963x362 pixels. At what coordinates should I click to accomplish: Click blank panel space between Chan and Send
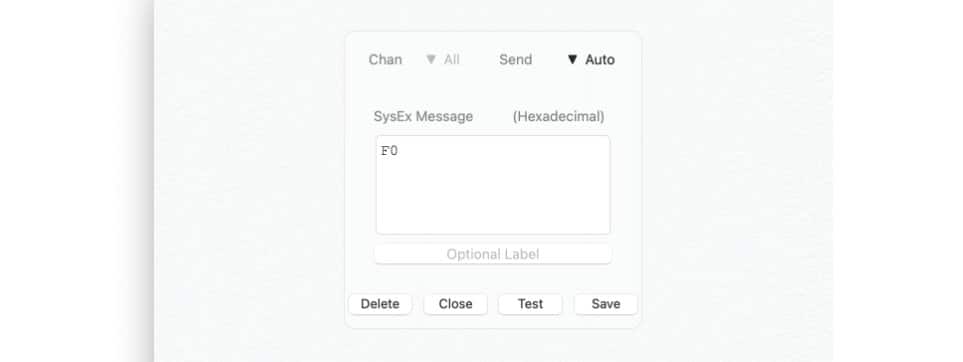(480, 60)
